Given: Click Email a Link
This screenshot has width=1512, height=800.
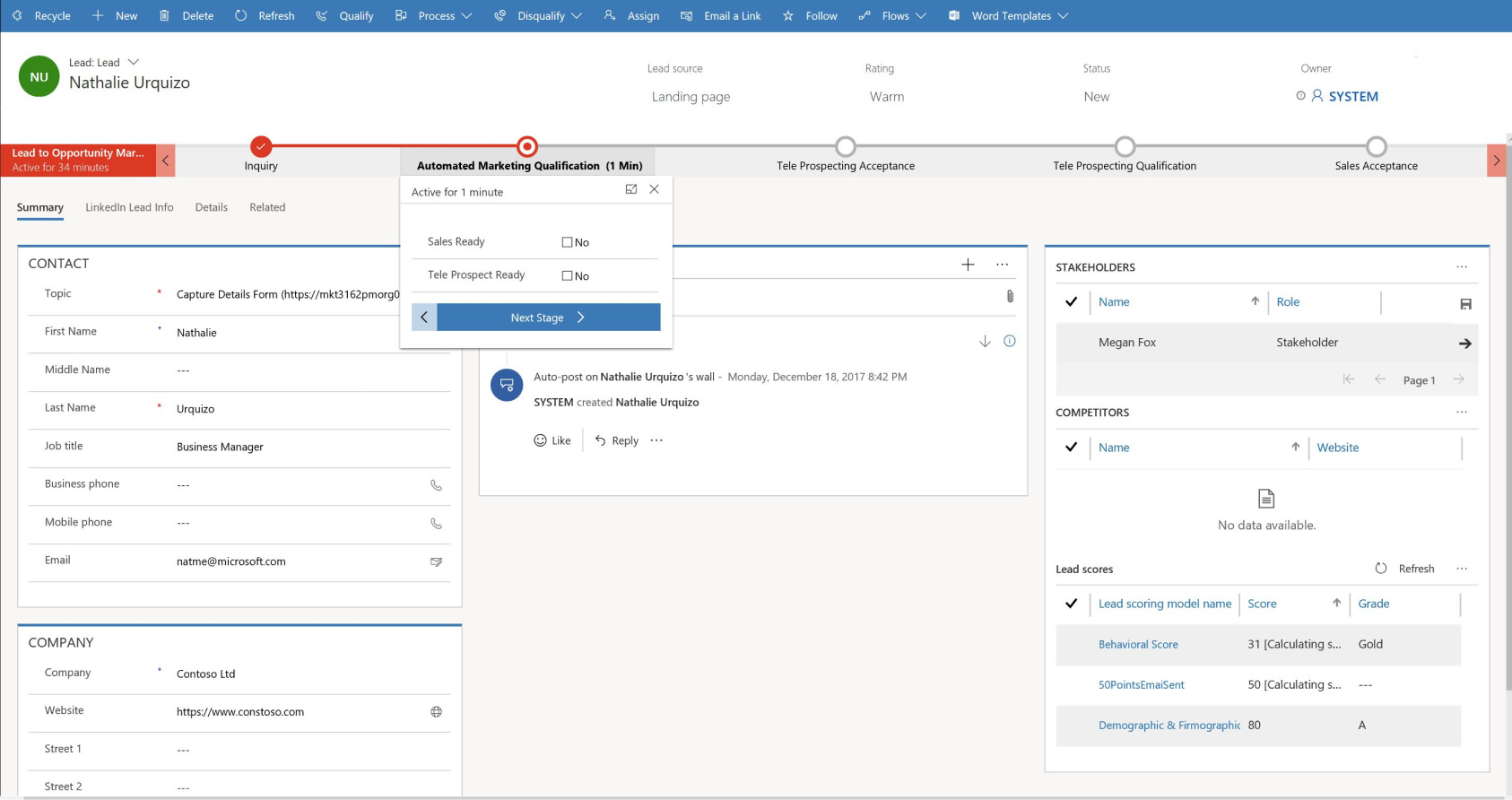Looking at the screenshot, I should coord(721,16).
